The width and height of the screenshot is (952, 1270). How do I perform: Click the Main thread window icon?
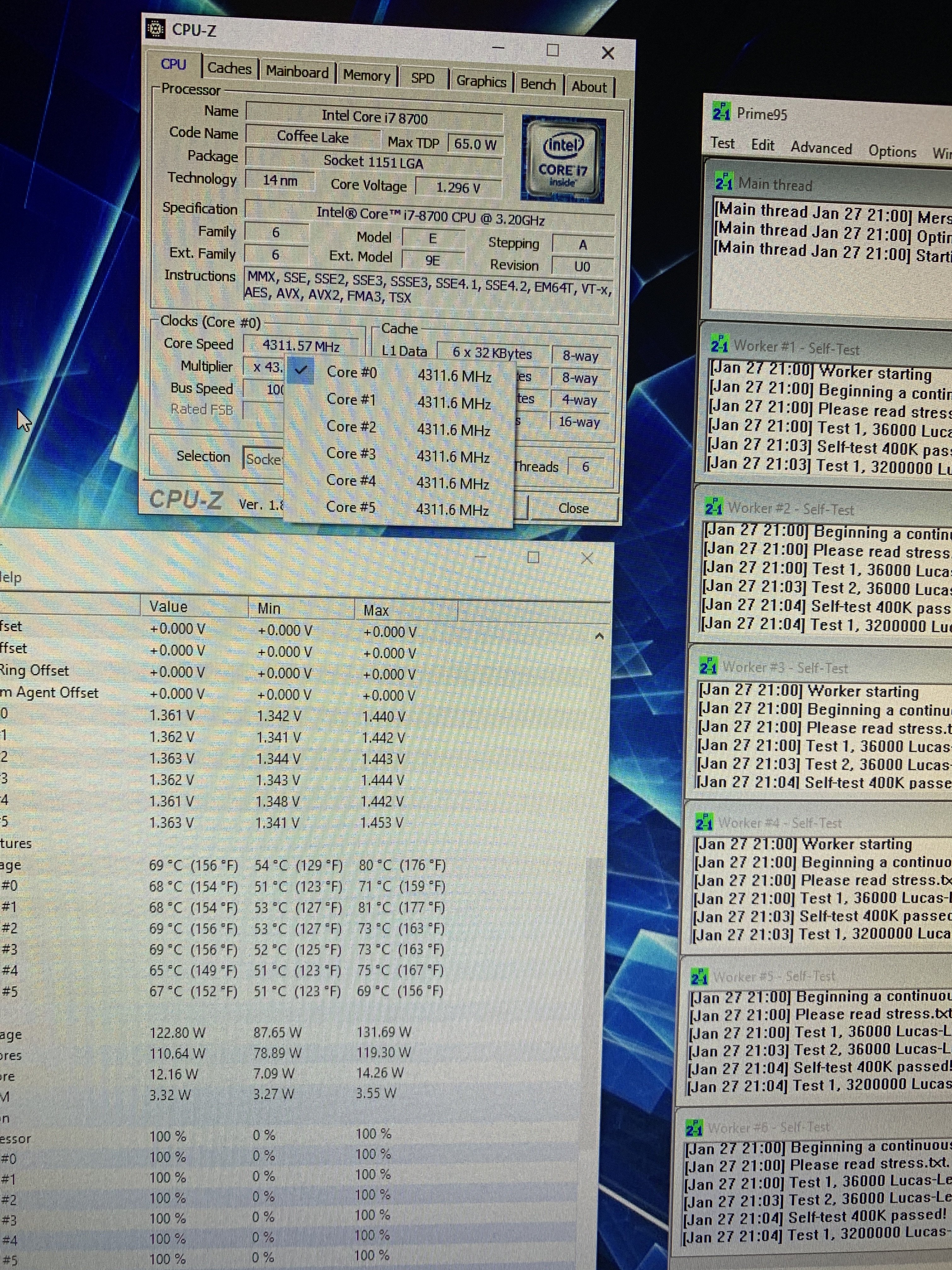pyautogui.click(x=724, y=181)
